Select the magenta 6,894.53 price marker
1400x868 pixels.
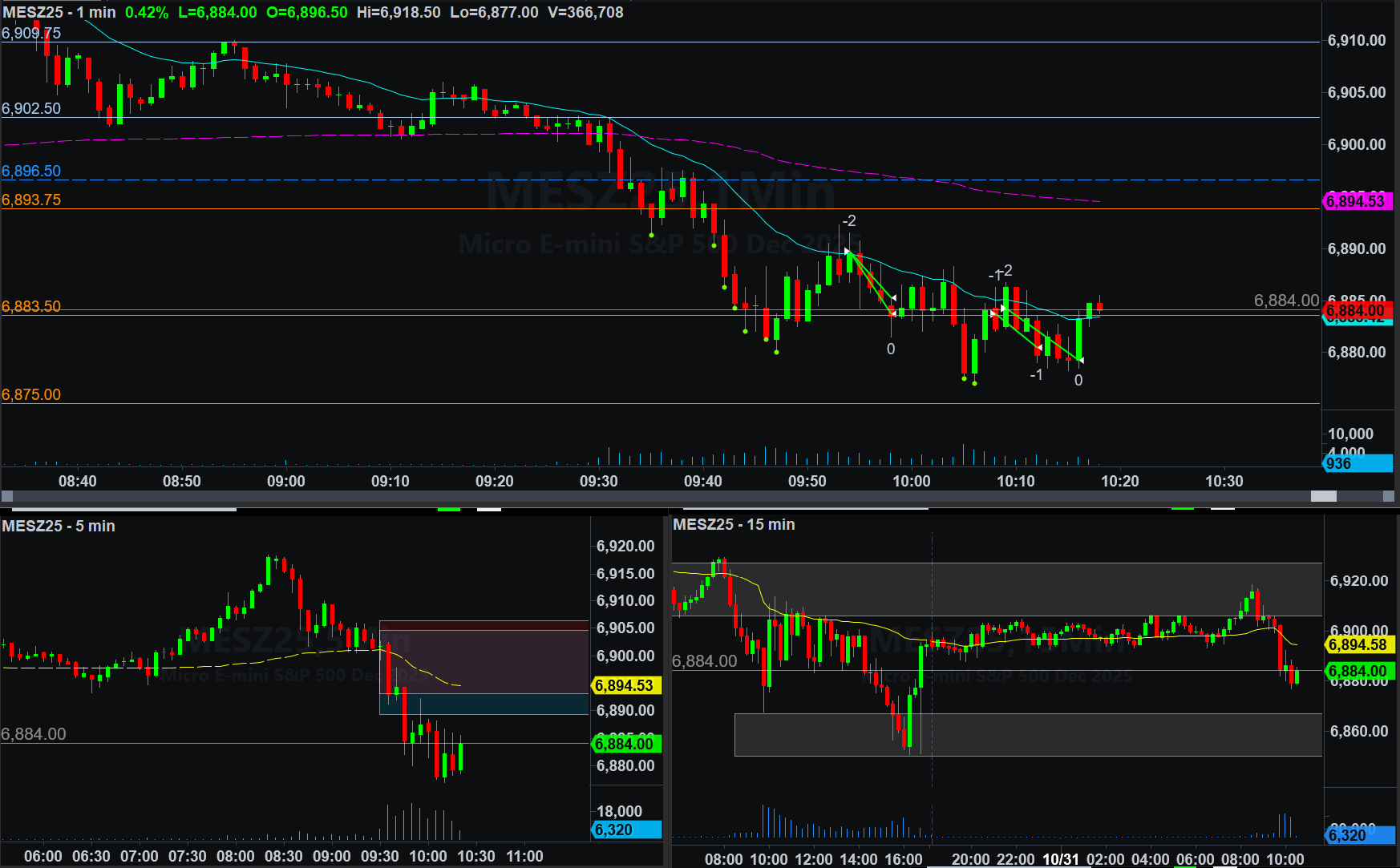tap(1356, 201)
